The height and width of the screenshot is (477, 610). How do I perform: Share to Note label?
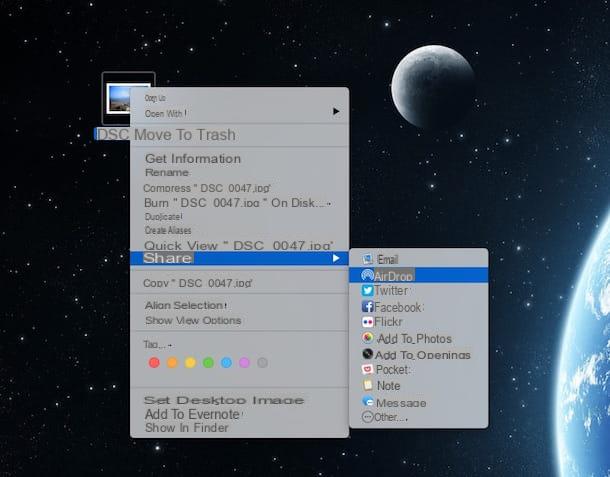388,386
